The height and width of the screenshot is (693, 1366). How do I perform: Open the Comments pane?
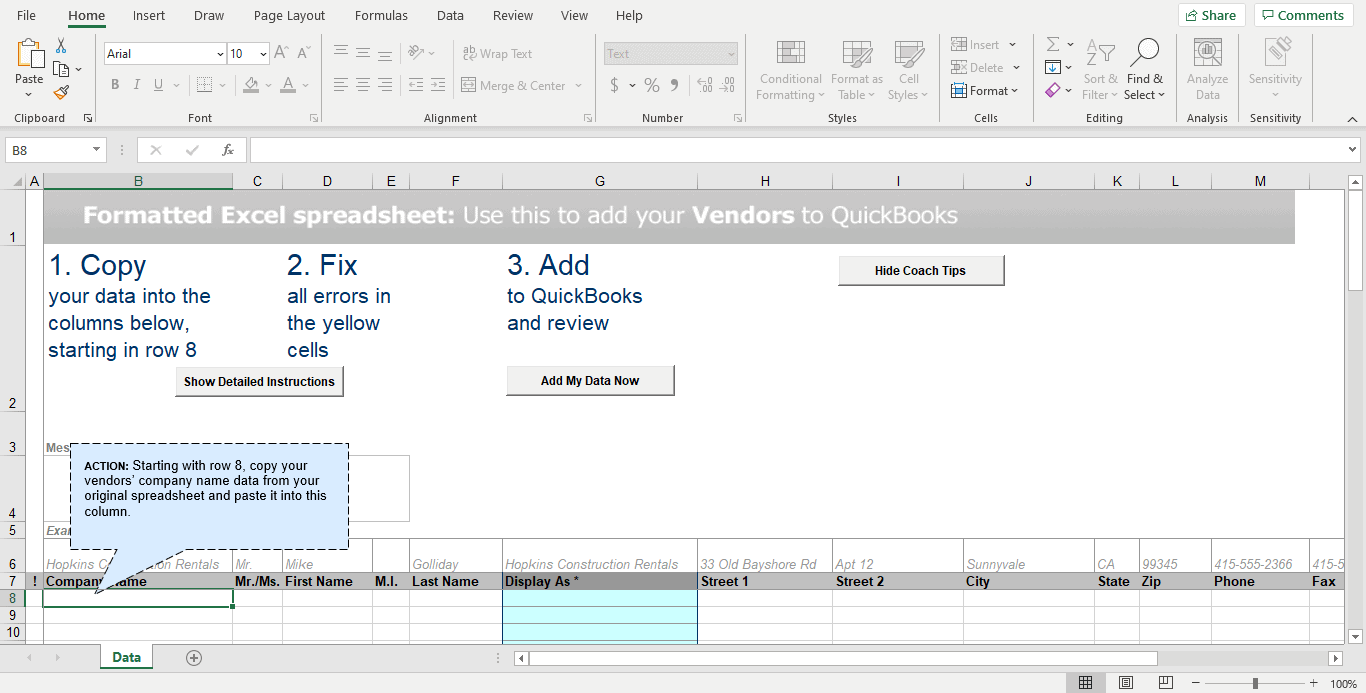tap(1304, 15)
